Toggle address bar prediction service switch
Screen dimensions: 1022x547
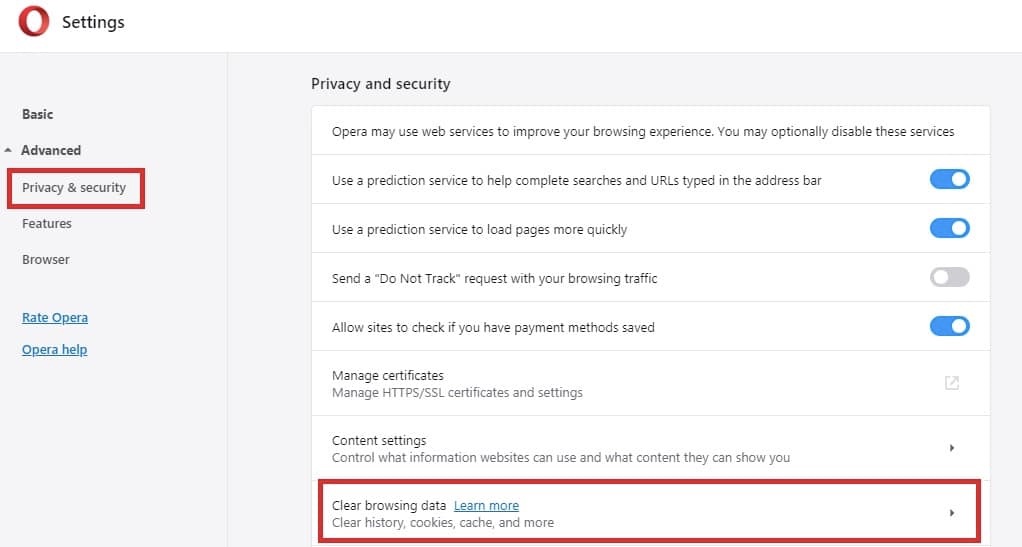point(949,180)
